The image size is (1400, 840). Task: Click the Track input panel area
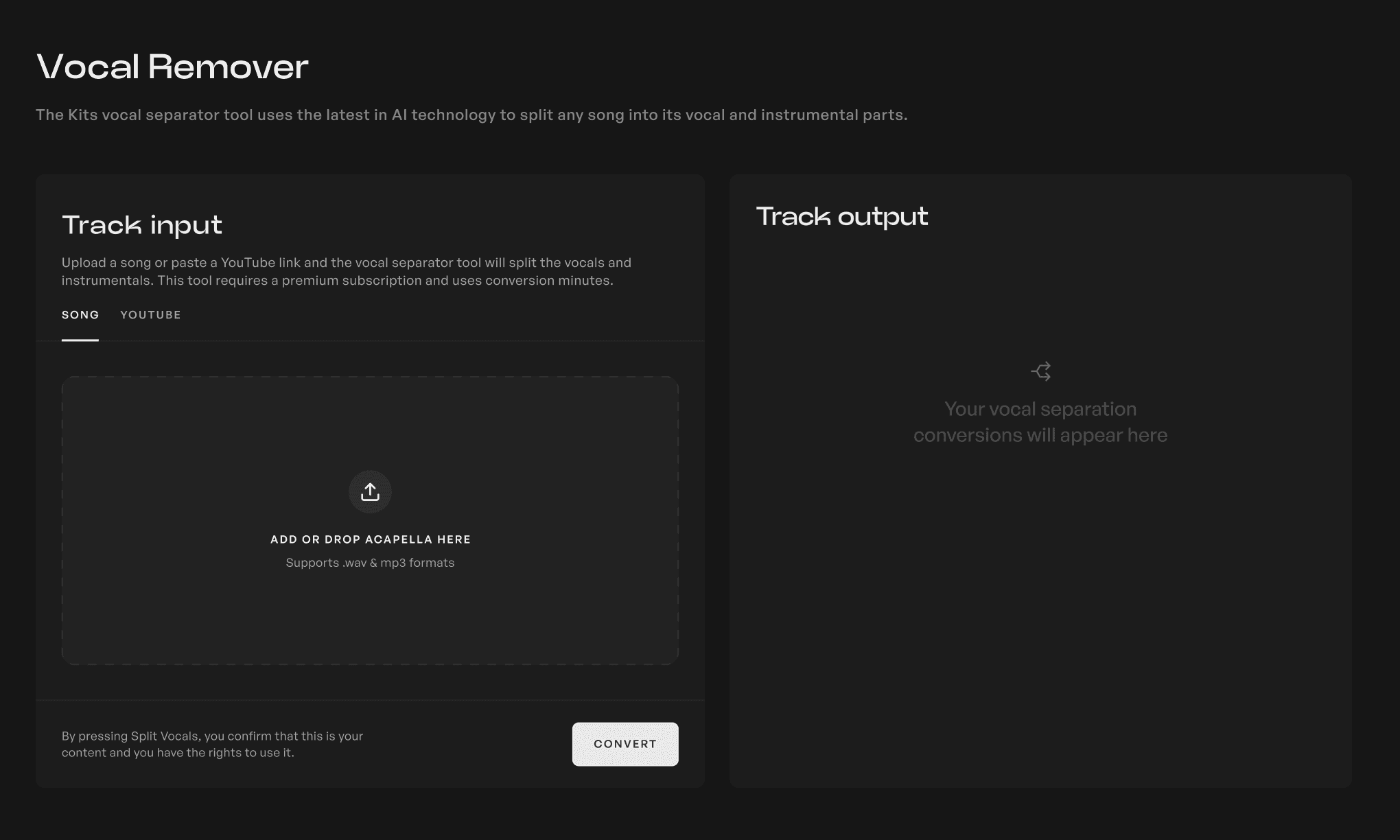click(370, 480)
